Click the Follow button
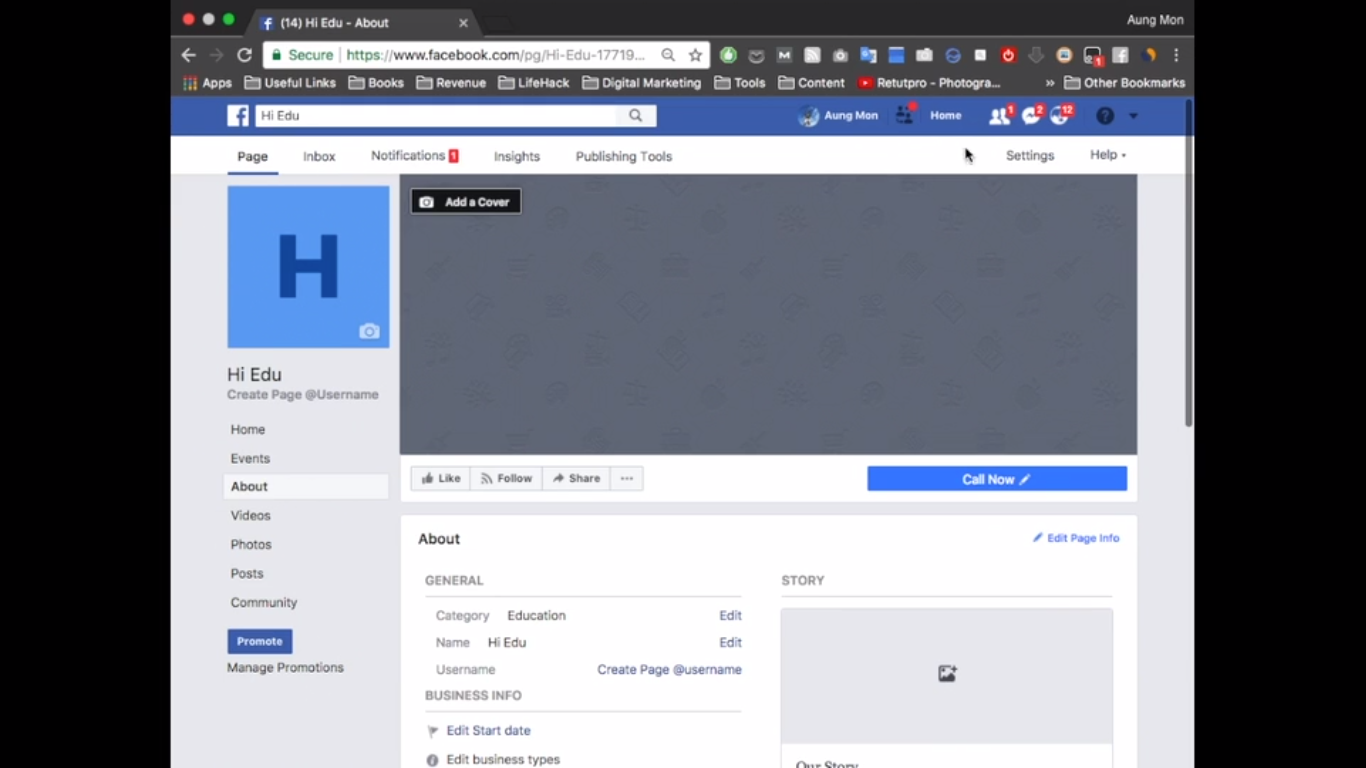Viewport: 1366px width, 768px height. coord(506,479)
